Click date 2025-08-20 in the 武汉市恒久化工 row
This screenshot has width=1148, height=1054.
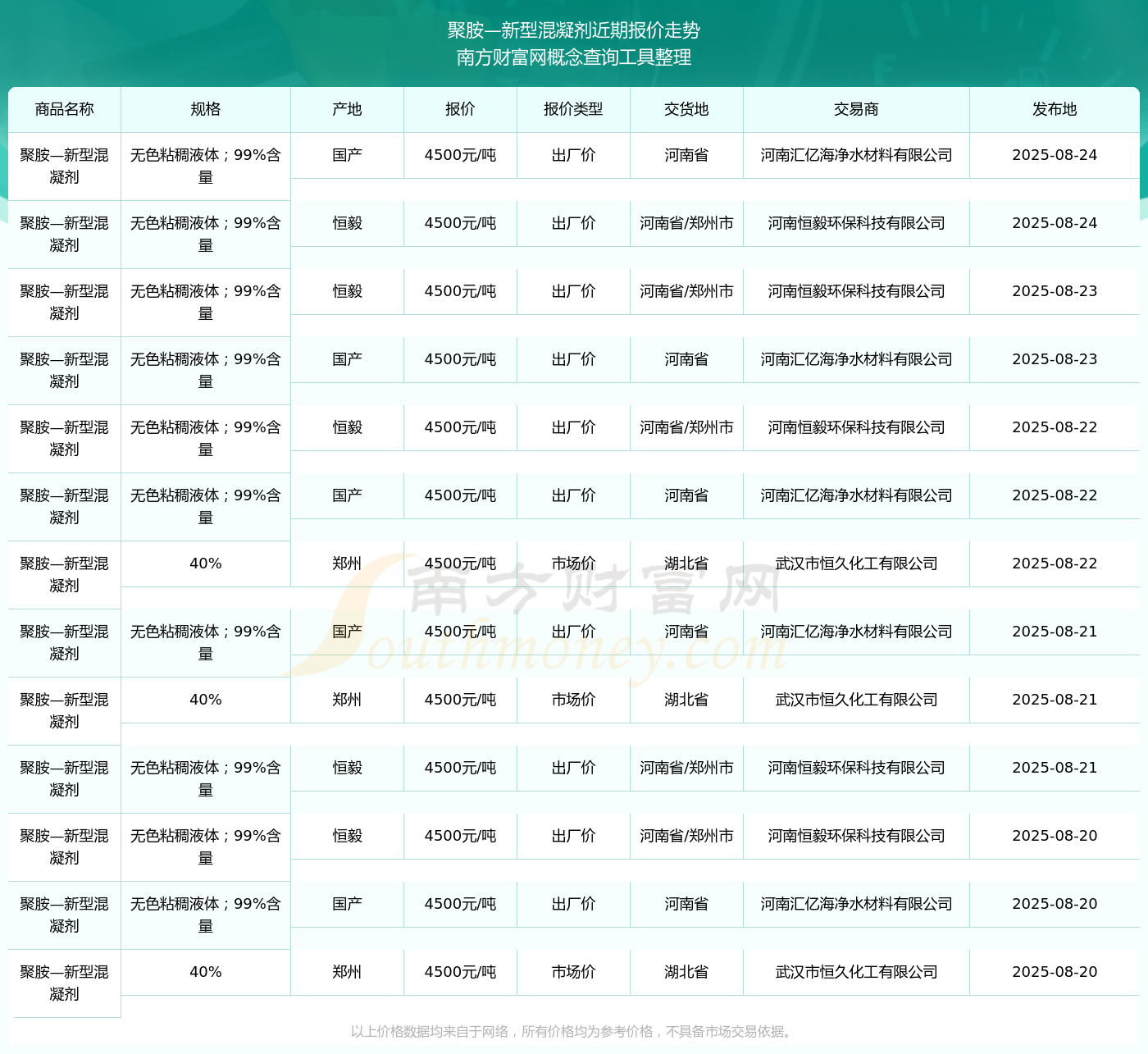(x=1055, y=972)
